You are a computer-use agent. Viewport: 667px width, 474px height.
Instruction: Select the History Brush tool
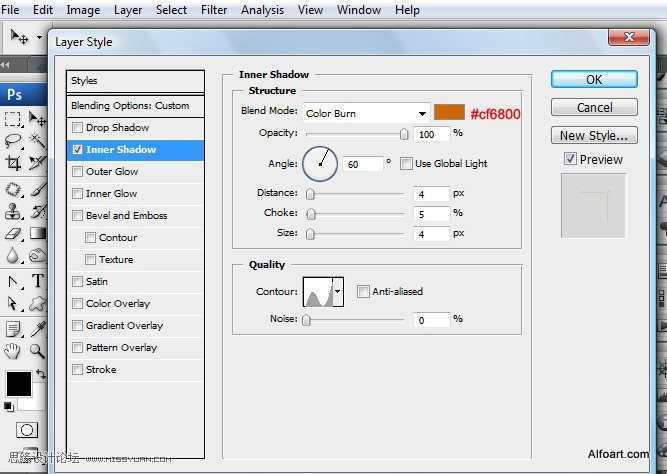(x=37, y=211)
